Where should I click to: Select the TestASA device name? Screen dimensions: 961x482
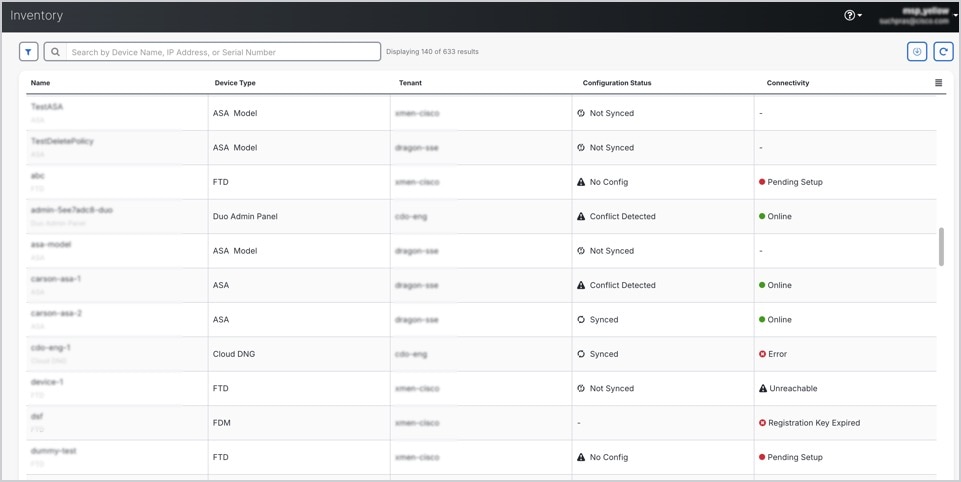[x=47, y=107]
